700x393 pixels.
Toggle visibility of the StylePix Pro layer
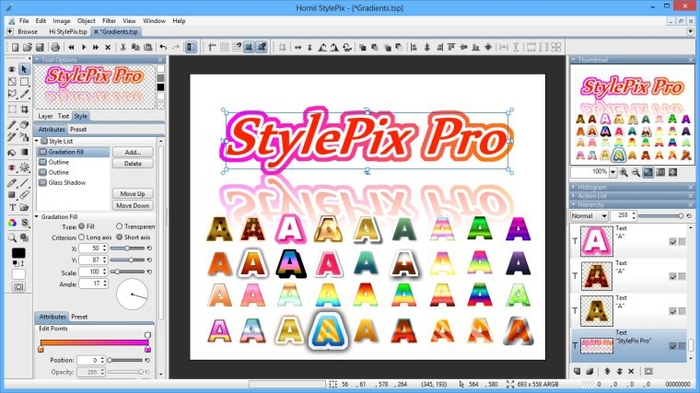[x=673, y=346]
